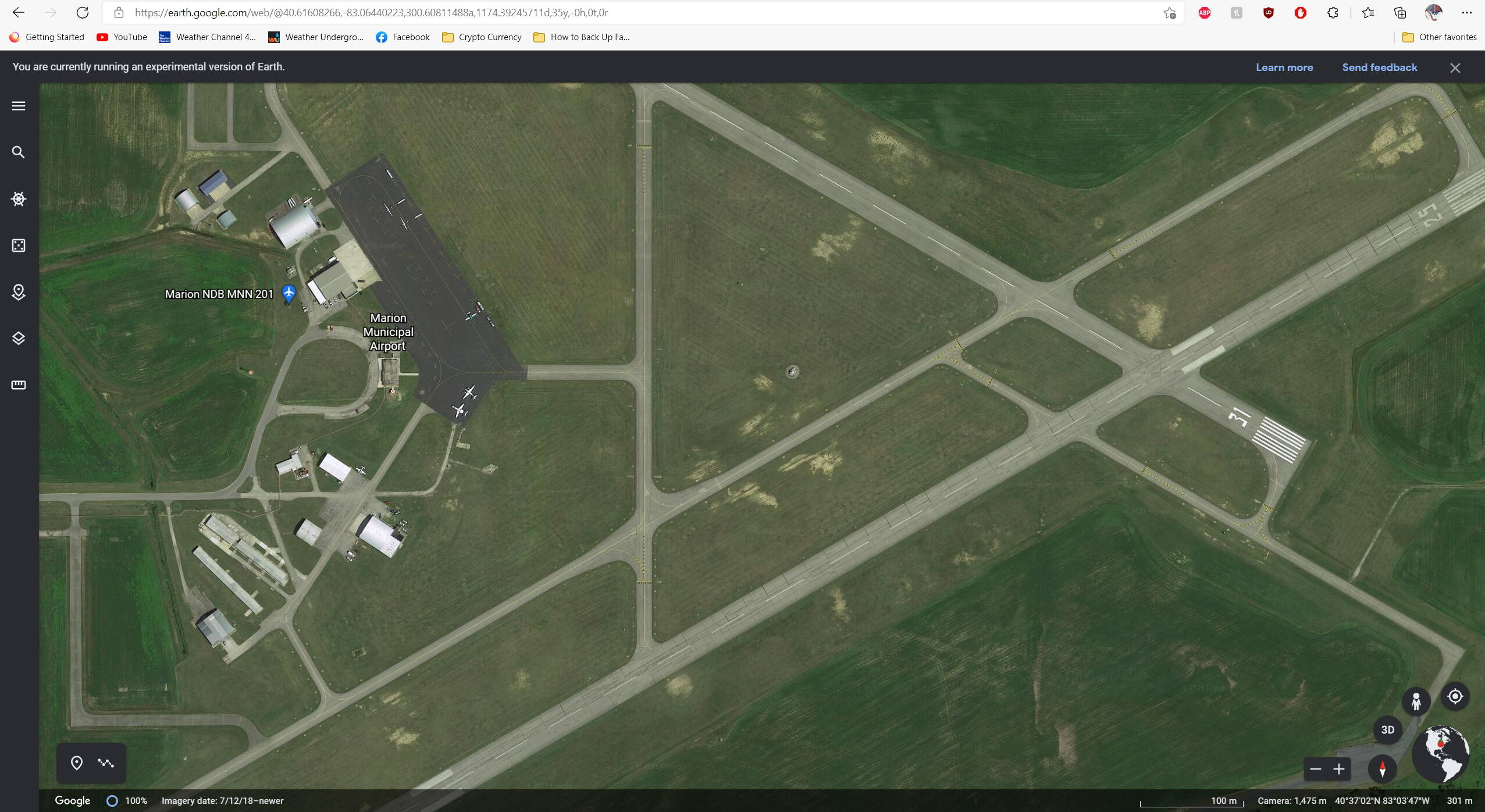The width and height of the screenshot is (1485, 812).
Task: Open Projects pin icon in sidebar
Action: click(19, 292)
